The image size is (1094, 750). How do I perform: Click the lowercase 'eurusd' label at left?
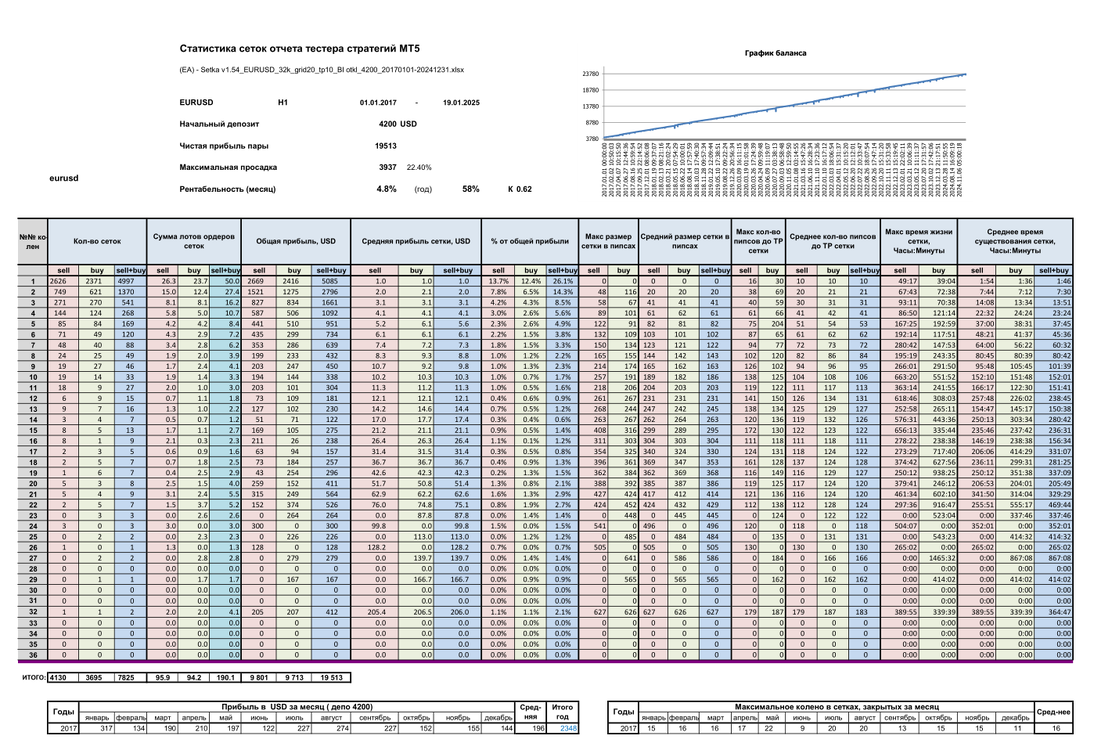(63, 178)
